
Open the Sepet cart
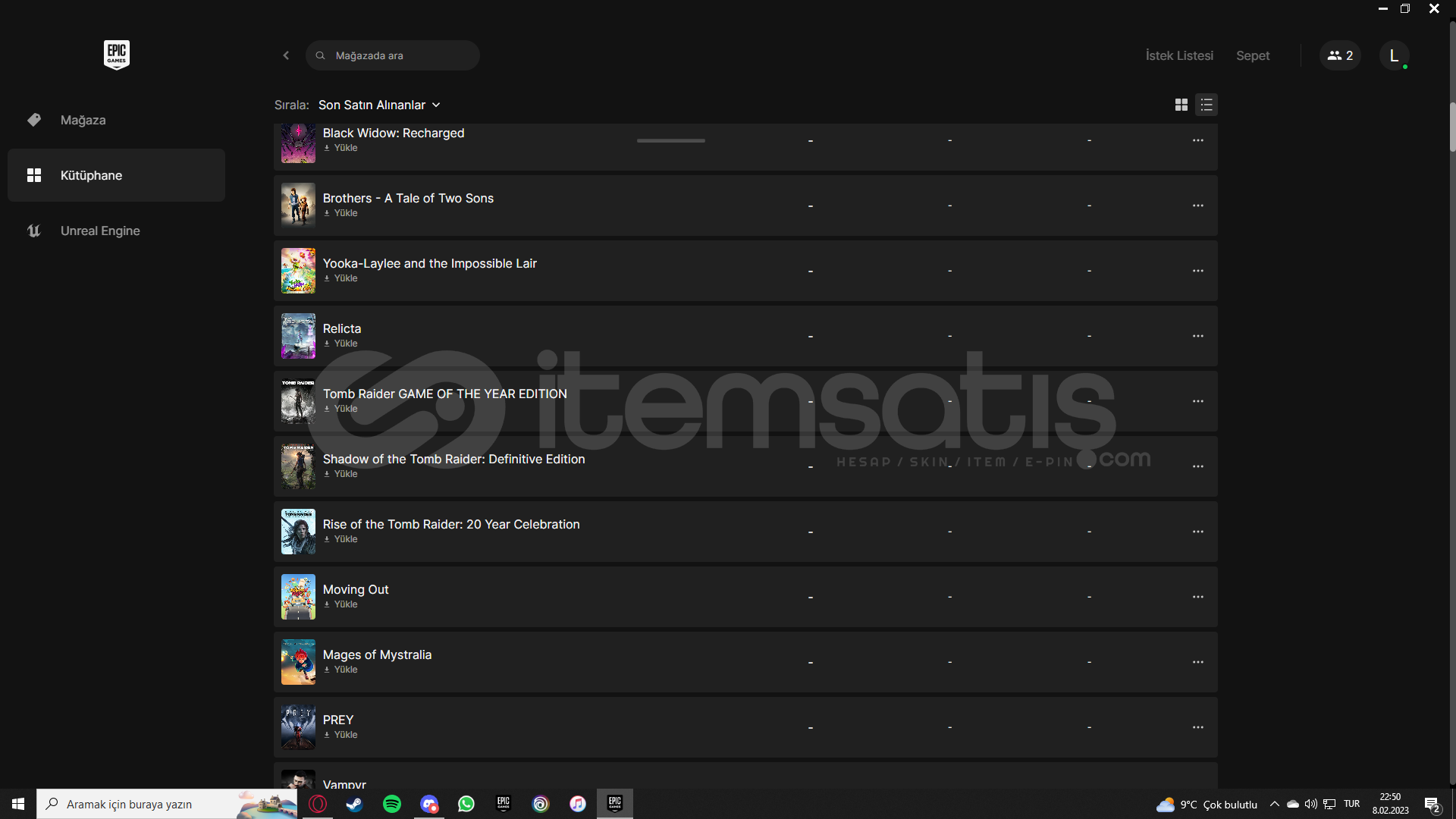[1253, 55]
